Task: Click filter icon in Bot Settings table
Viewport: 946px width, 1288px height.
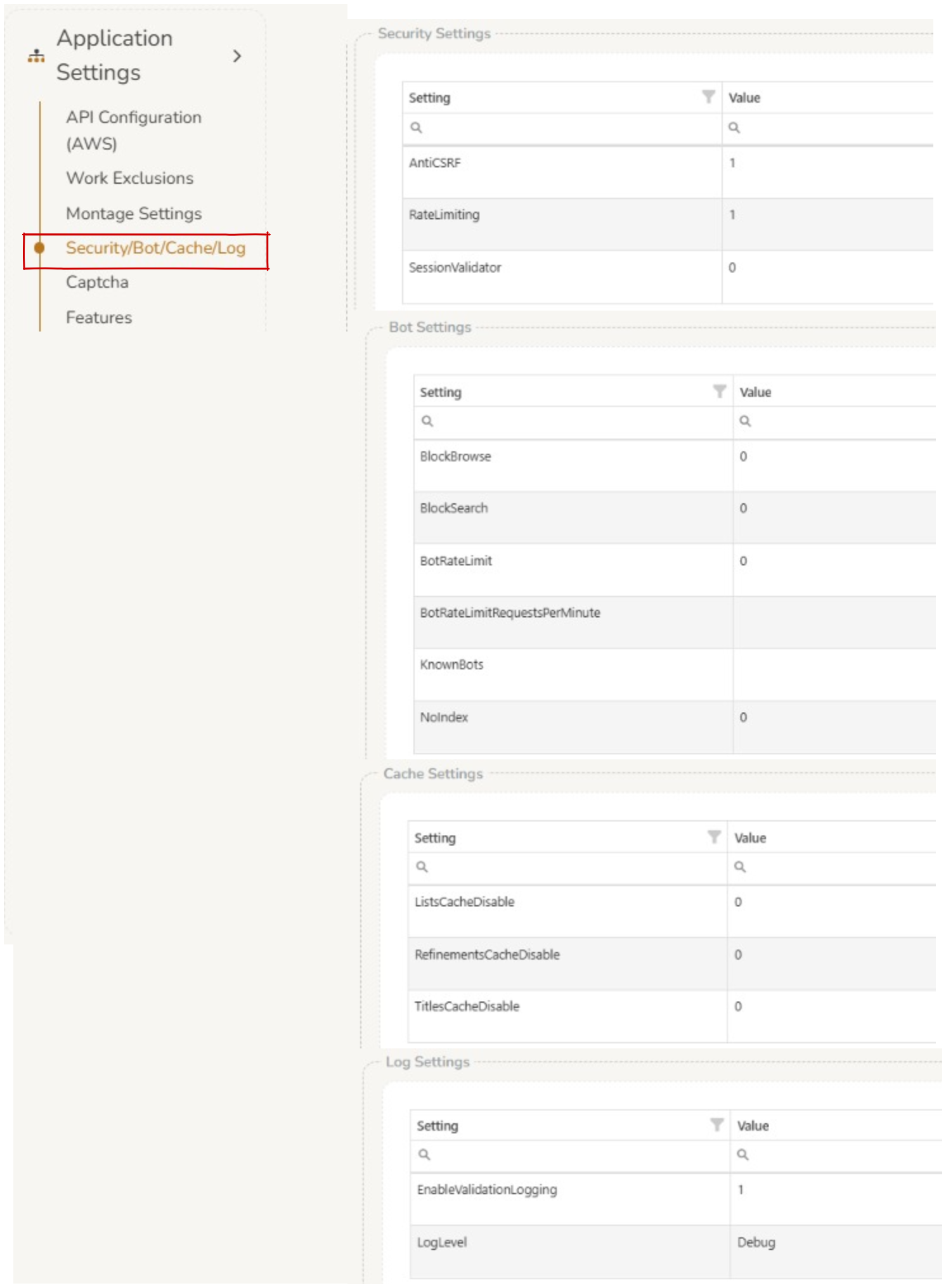Action: [719, 392]
